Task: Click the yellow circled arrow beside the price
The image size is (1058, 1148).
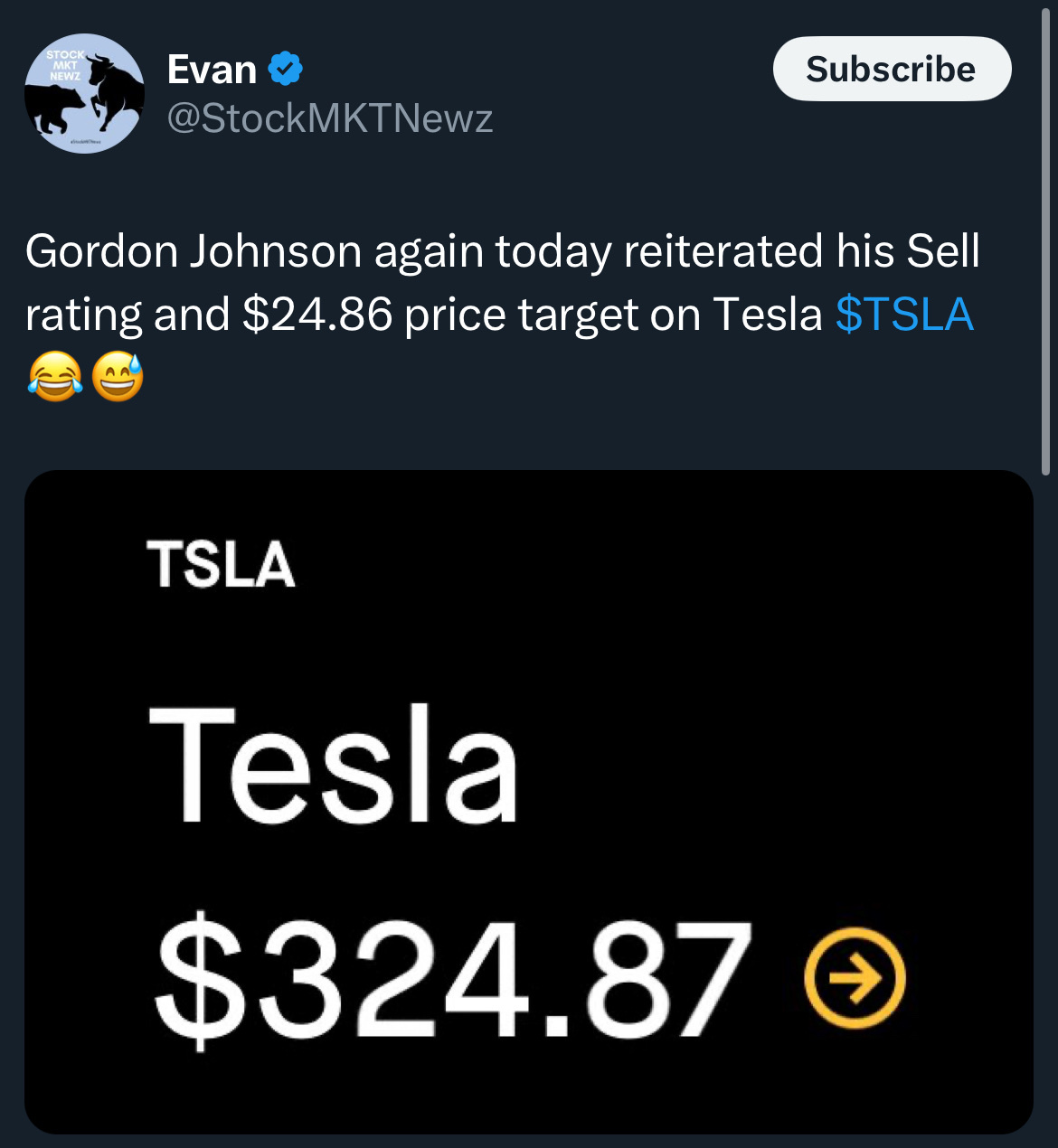Action: coord(855,978)
